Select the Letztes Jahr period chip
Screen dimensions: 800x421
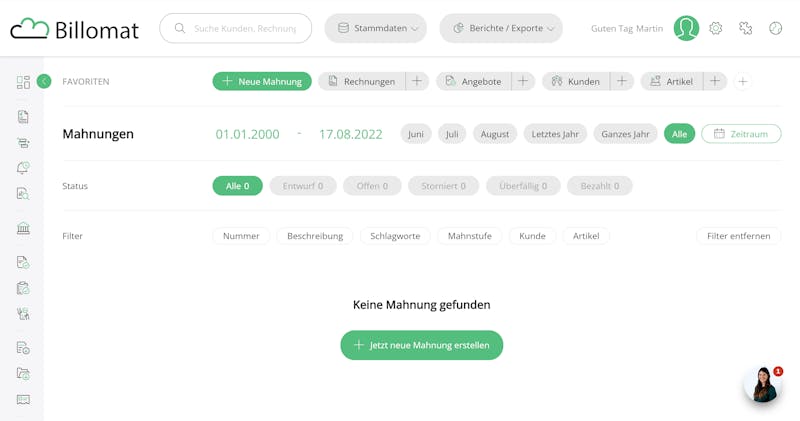pyautogui.click(x=555, y=134)
